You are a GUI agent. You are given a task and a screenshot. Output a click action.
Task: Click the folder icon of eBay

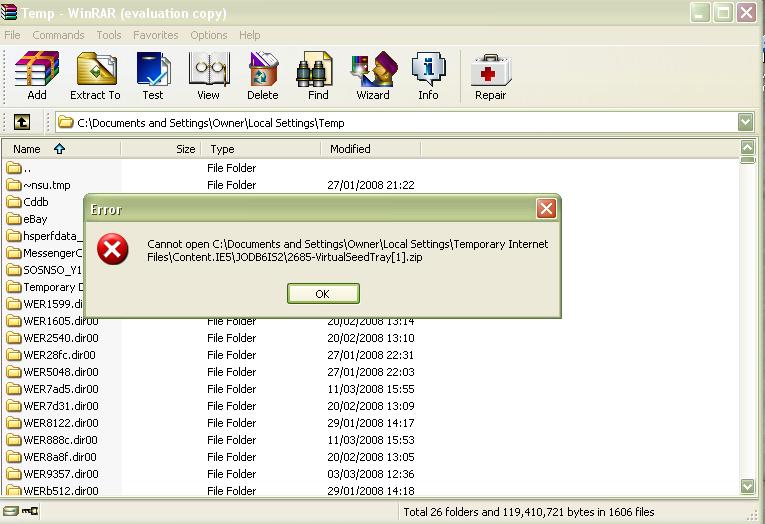14,219
